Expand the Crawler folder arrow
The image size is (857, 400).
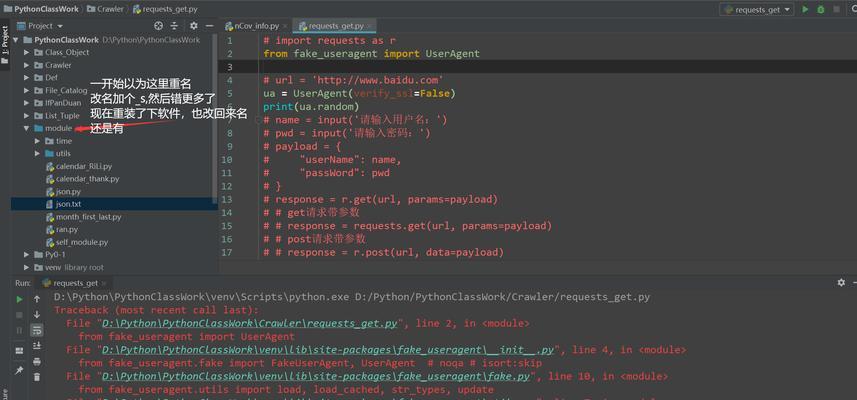(x=26, y=65)
